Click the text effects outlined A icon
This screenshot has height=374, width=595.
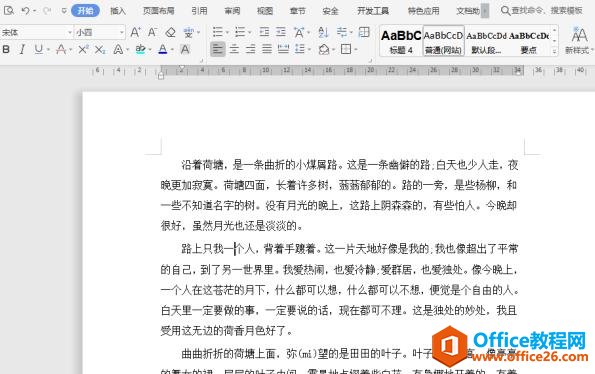coord(118,49)
